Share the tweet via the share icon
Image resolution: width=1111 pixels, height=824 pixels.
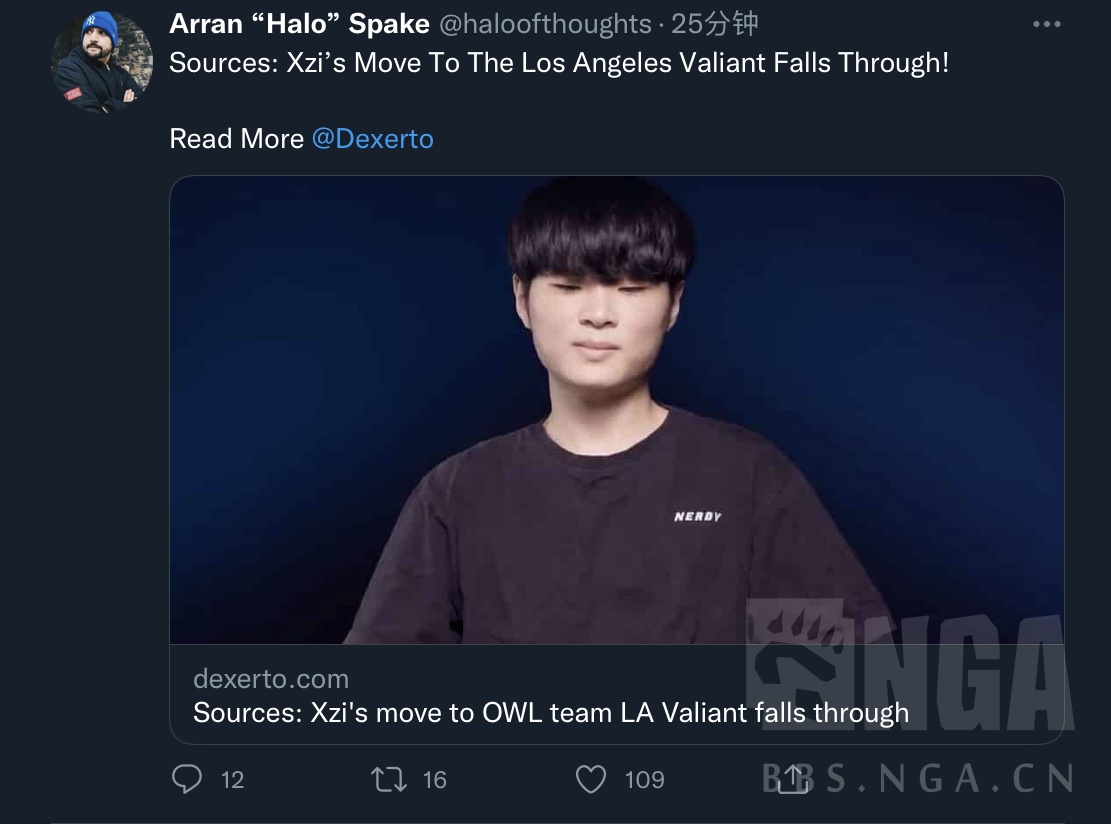pos(793,779)
